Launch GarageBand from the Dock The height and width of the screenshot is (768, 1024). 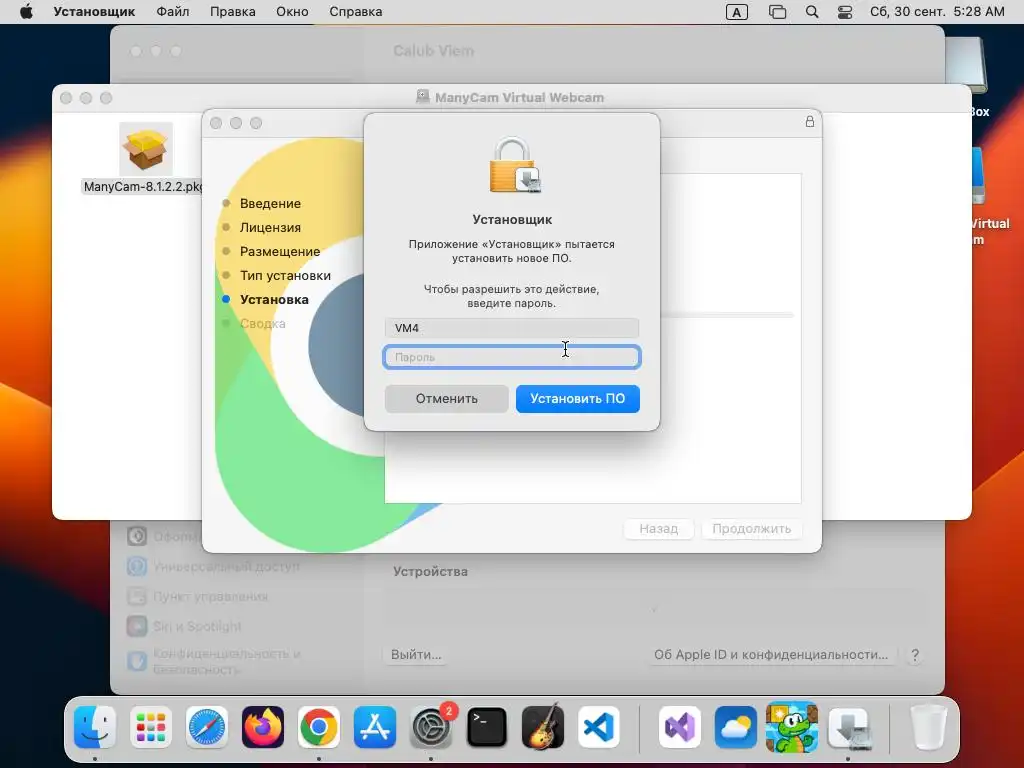click(543, 727)
